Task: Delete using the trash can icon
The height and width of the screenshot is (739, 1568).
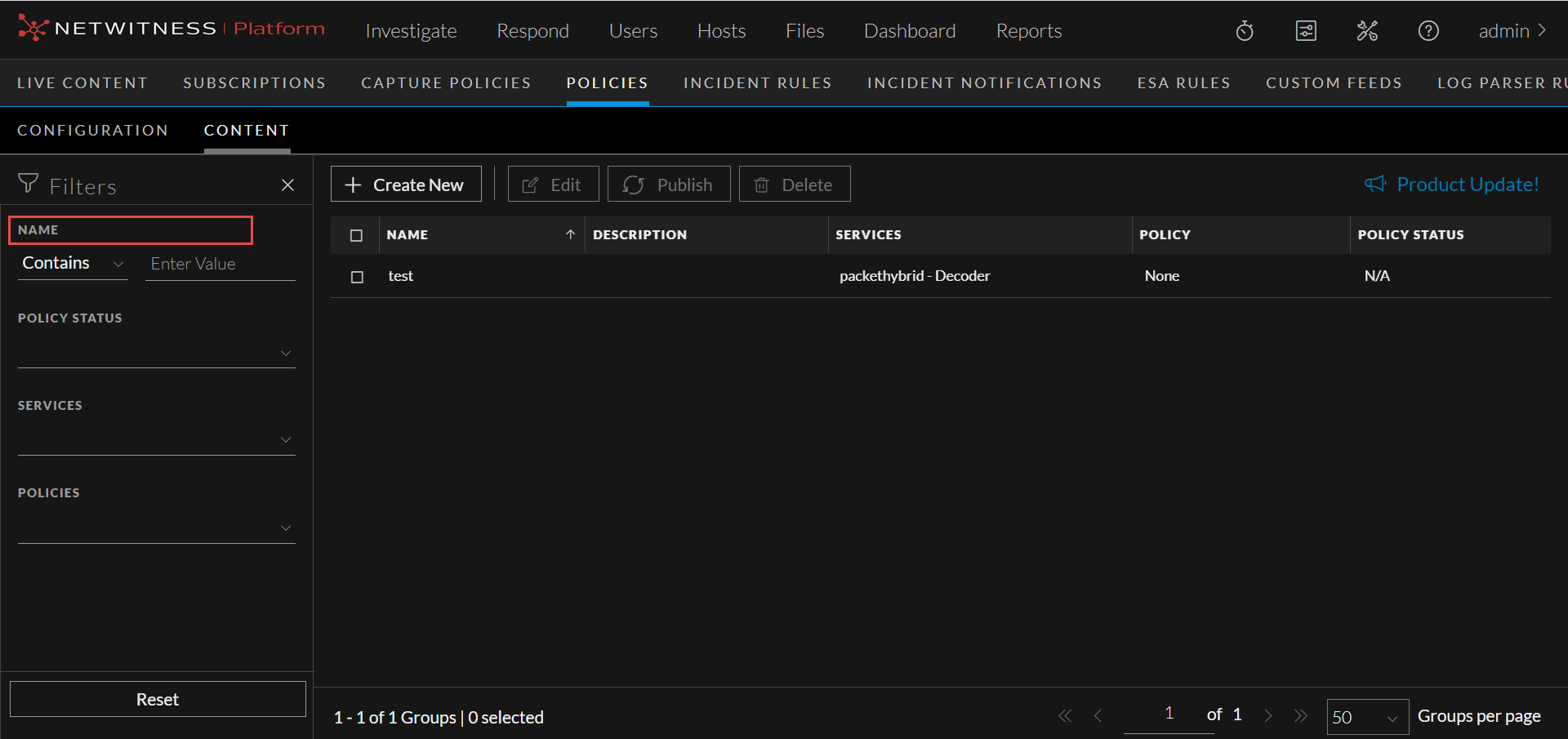Action: point(761,185)
